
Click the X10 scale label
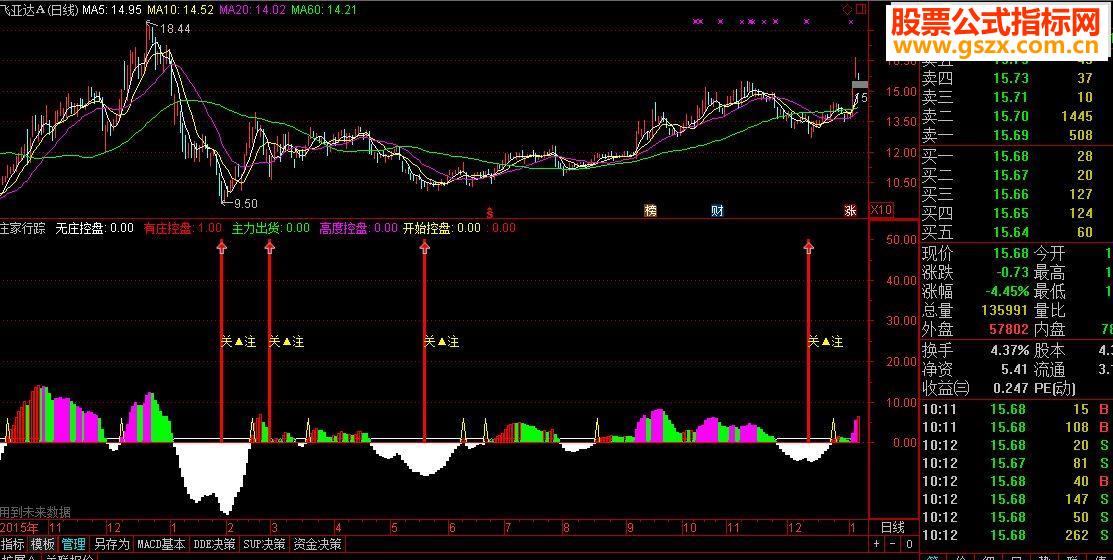[881, 209]
